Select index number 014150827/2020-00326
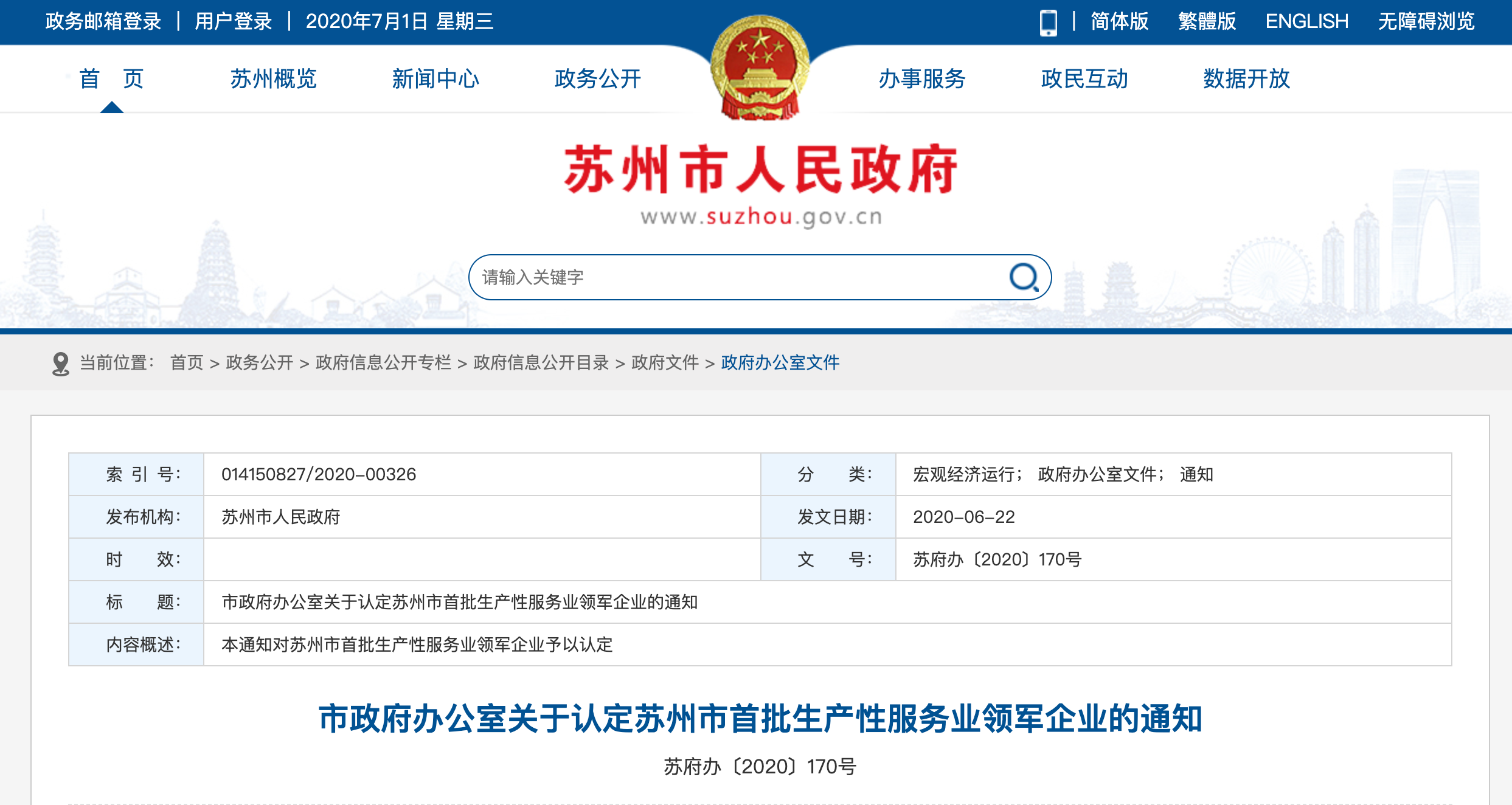Image resolution: width=1512 pixels, height=805 pixels. point(319,474)
